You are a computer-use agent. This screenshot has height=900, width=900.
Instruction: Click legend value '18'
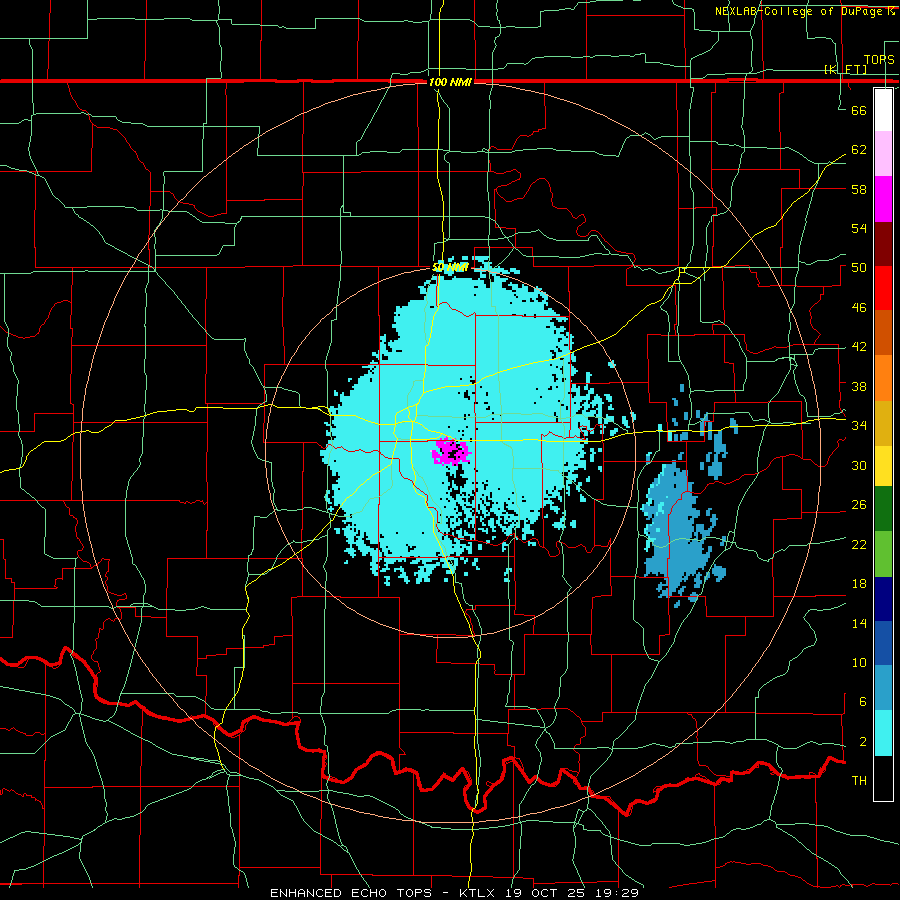(859, 584)
